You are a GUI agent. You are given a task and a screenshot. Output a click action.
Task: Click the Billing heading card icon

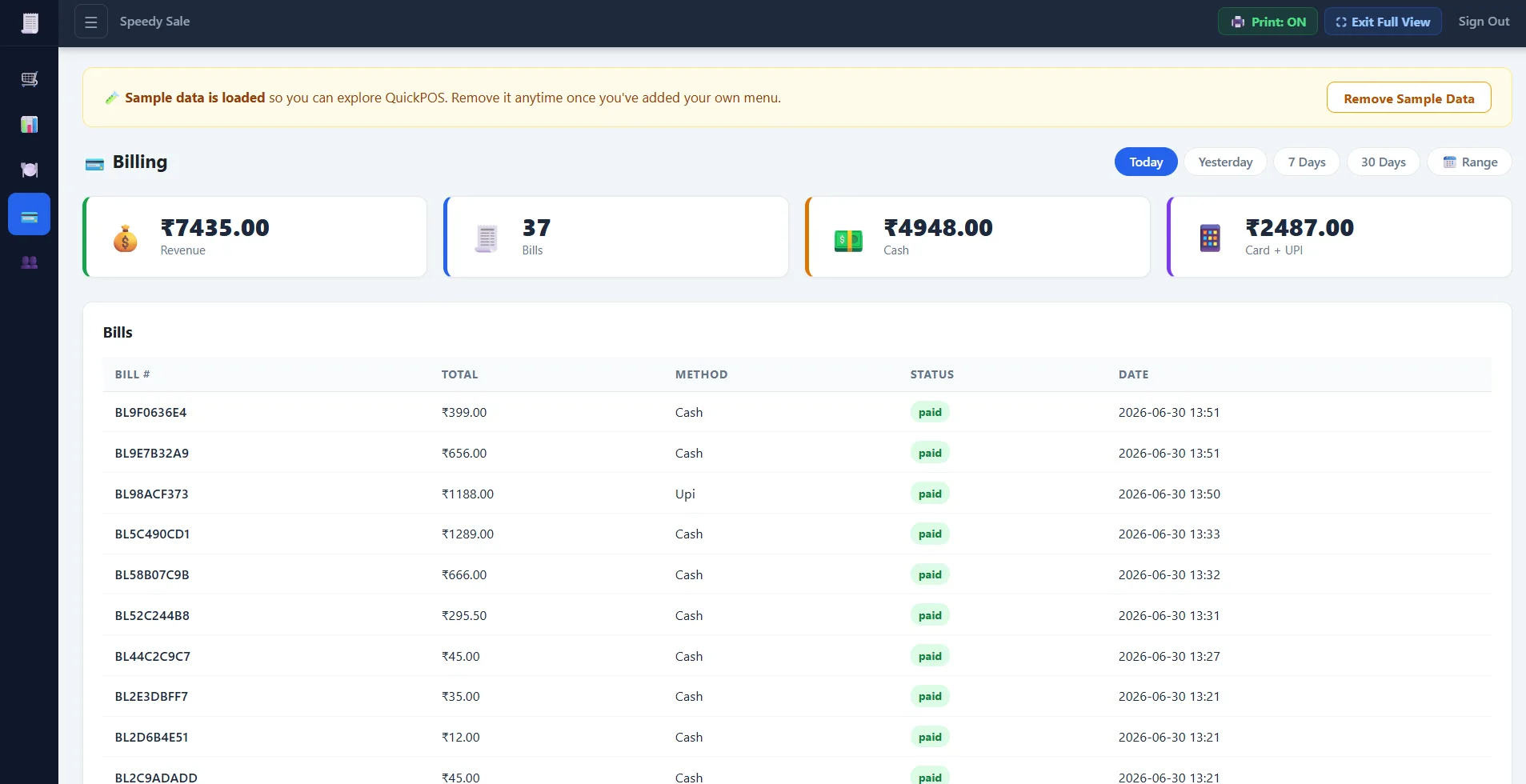point(94,164)
